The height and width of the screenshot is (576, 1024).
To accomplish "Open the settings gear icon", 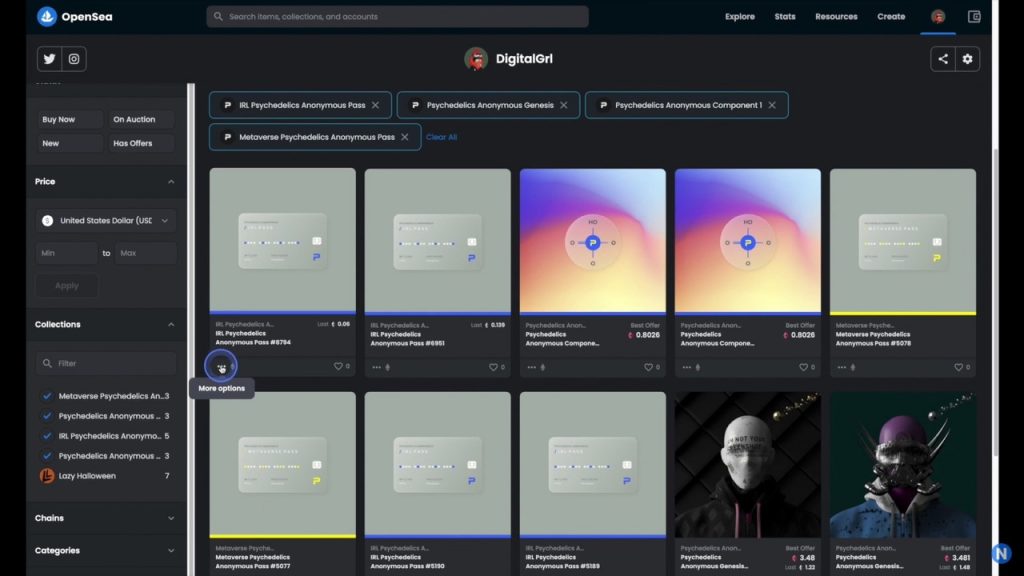I will coord(967,59).
